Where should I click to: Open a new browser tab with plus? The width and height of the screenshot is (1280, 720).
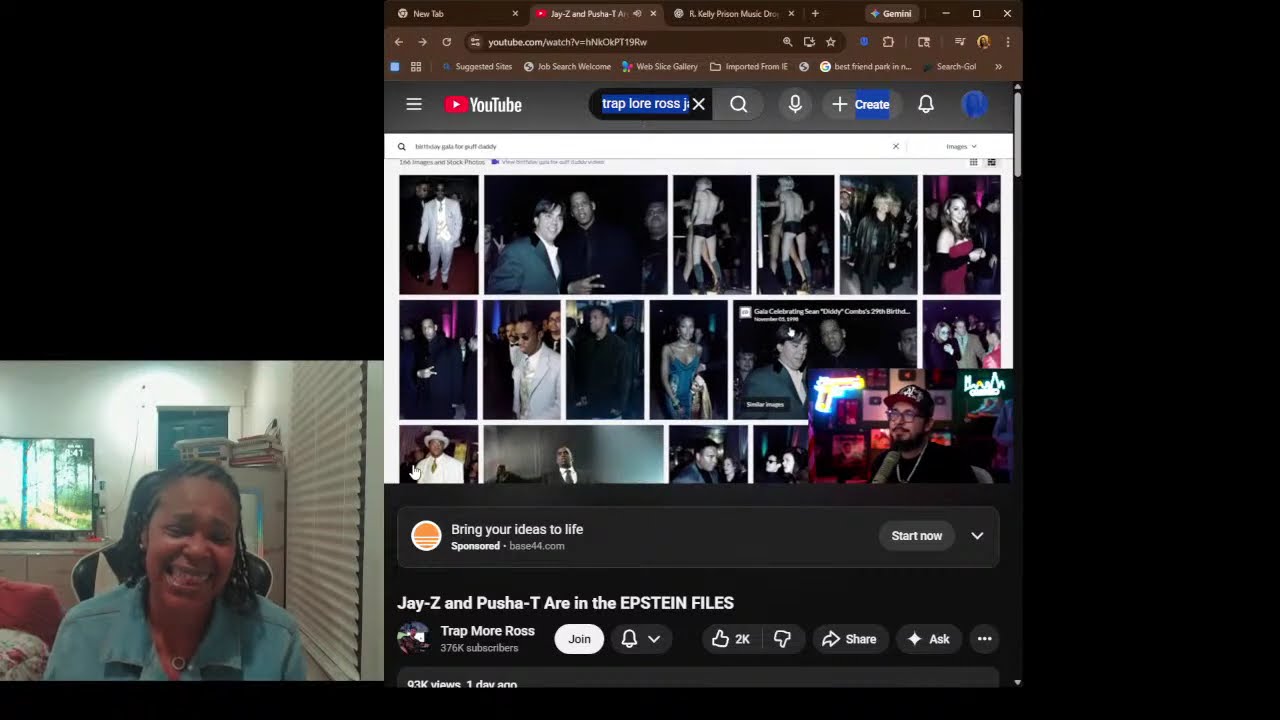tap(815, 14)
